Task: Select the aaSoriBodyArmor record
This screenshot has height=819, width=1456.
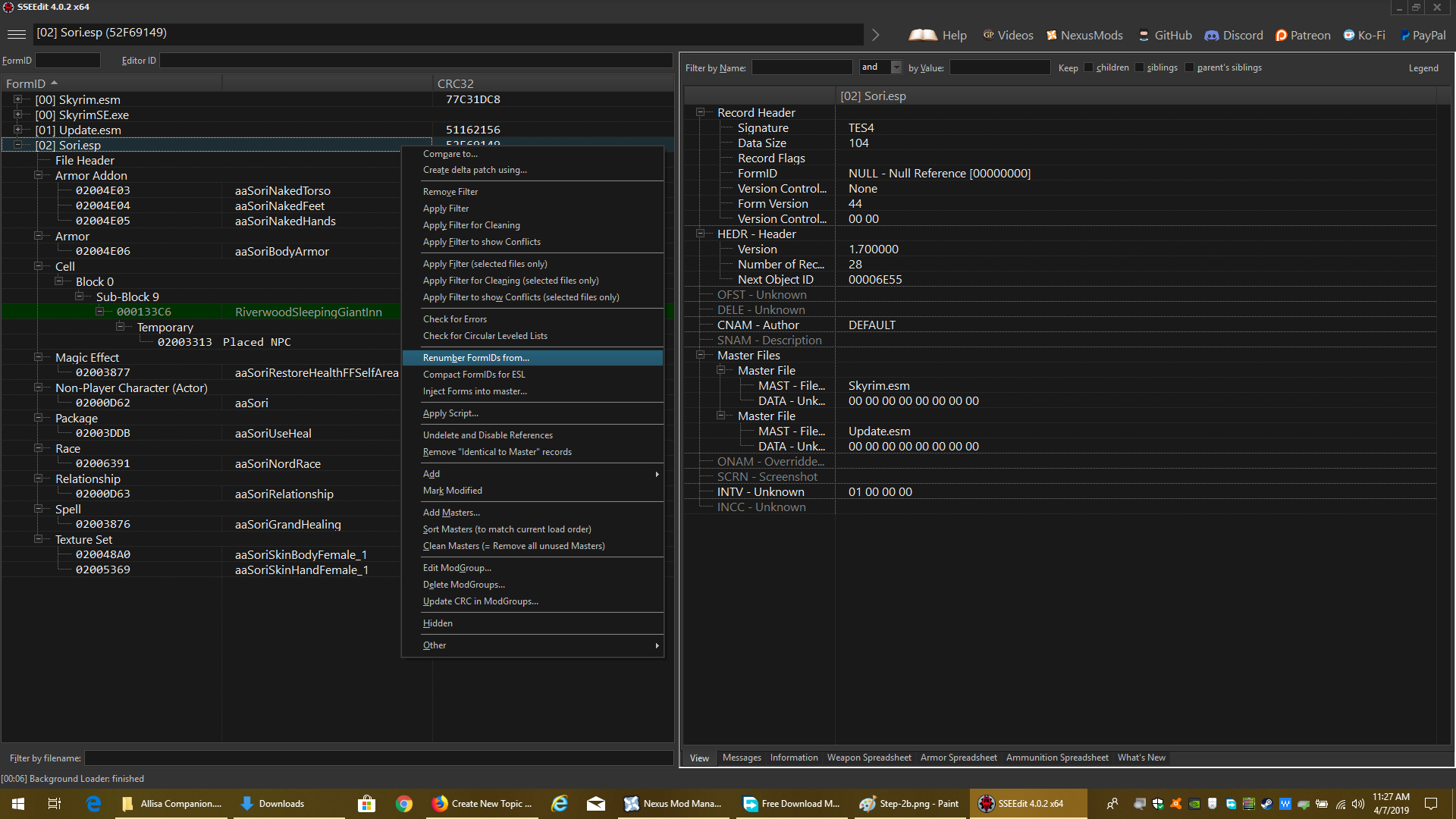Action: 281,252
